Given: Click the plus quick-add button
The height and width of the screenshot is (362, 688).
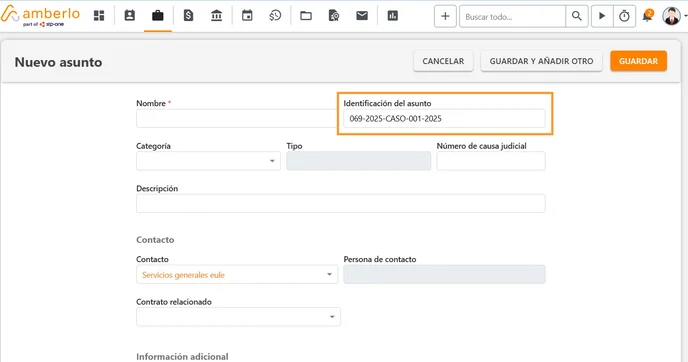Looking at the screenshot, I should (445, 16).
